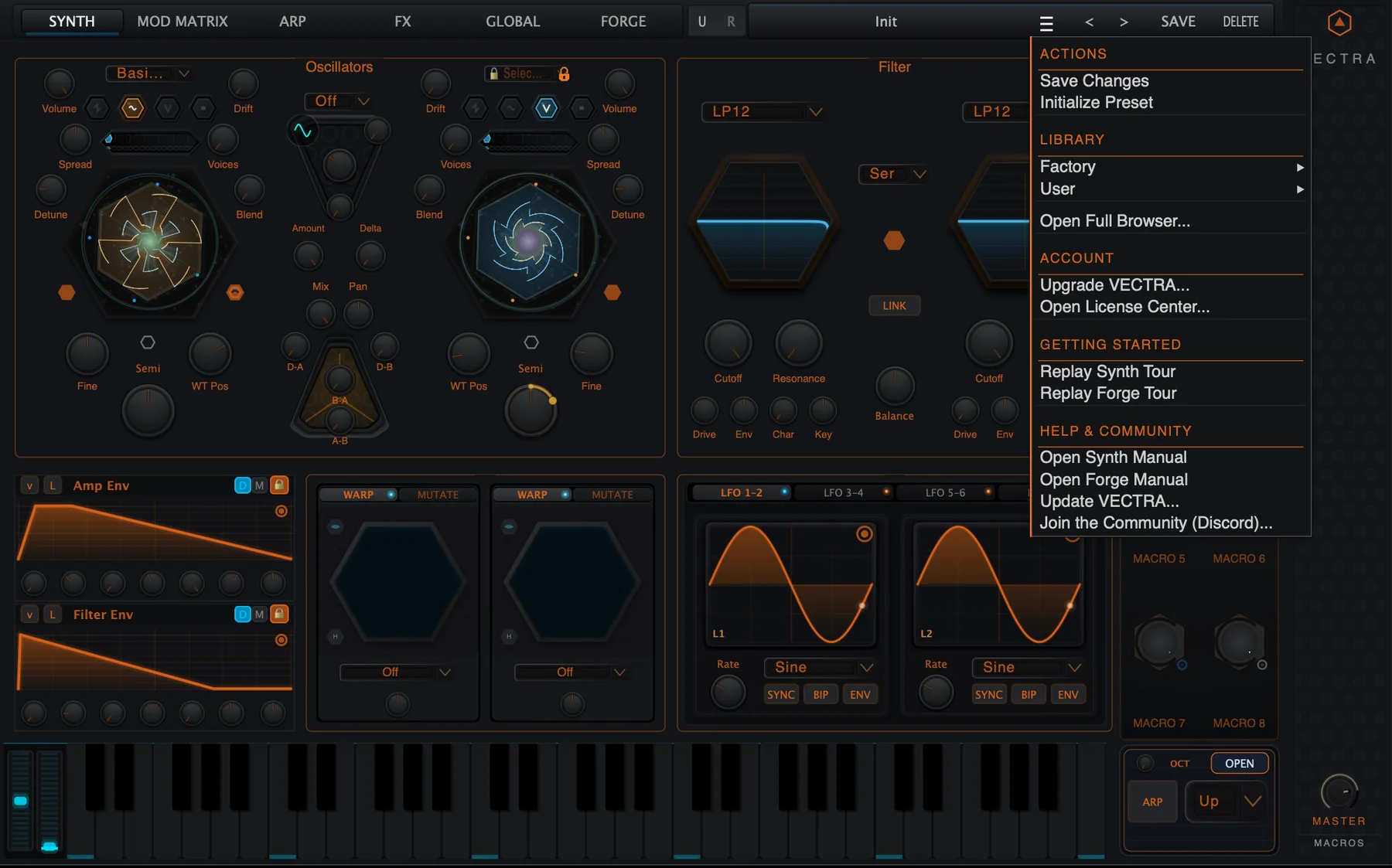Image resolution: width=1392 pixels, height=868 pixels.
Task: Toggle the M button on Amp Env
Action: [260, 485]
